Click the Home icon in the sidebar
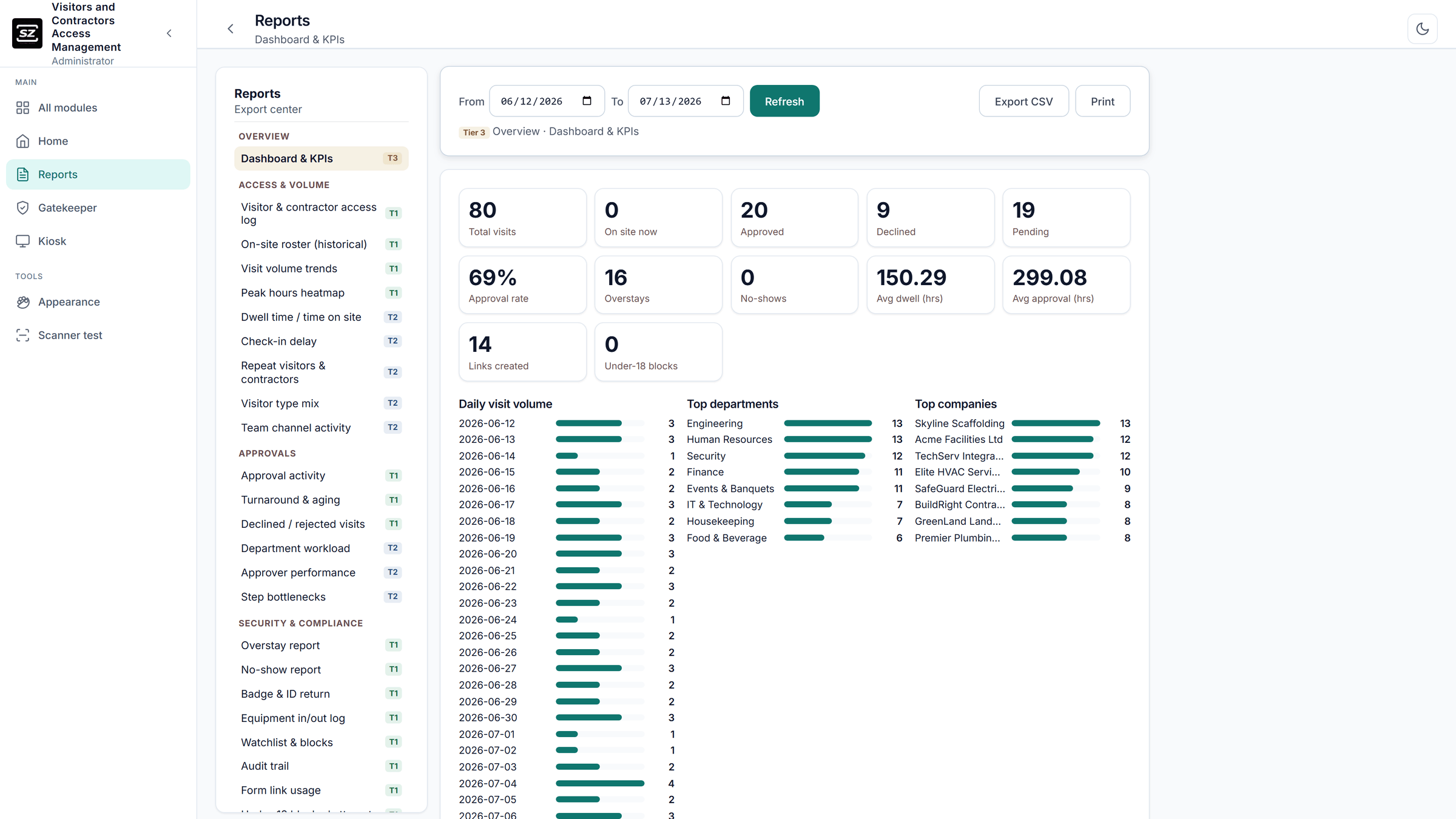 coord(23,141)
